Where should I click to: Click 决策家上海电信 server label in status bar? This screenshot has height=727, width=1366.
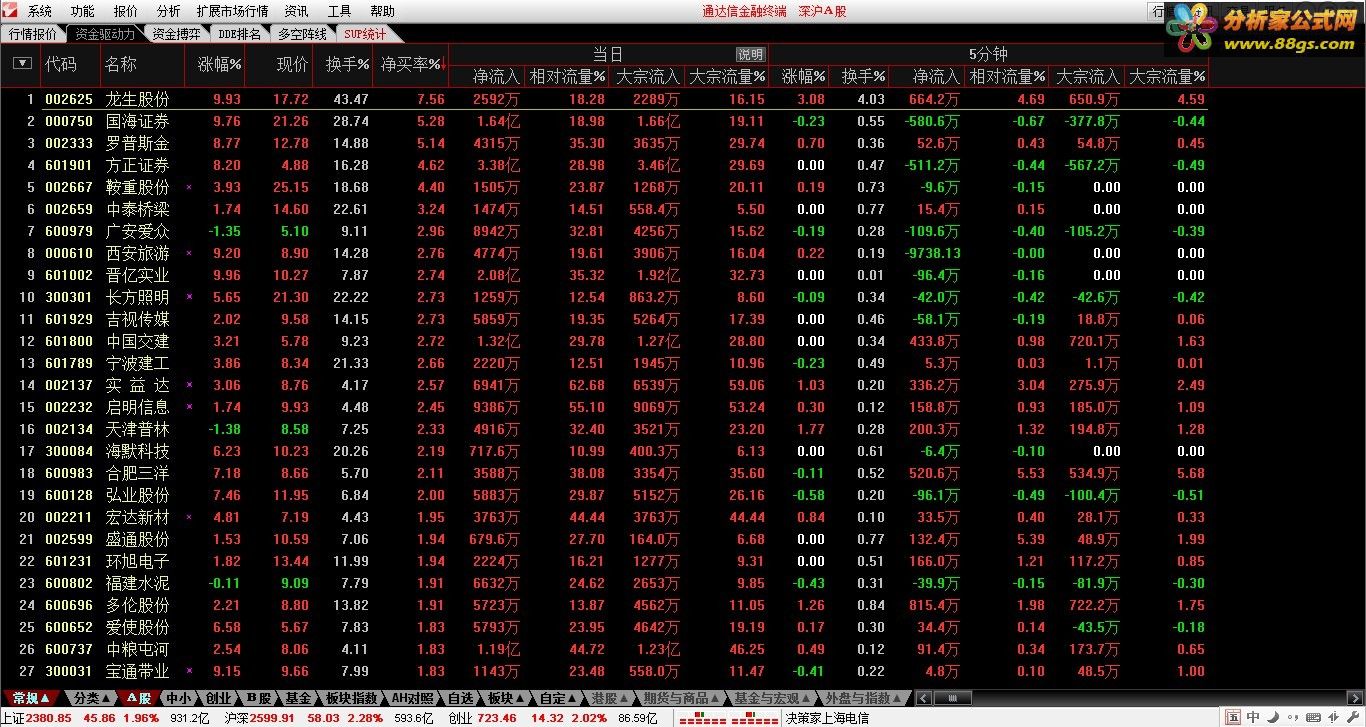coord(826,718)
